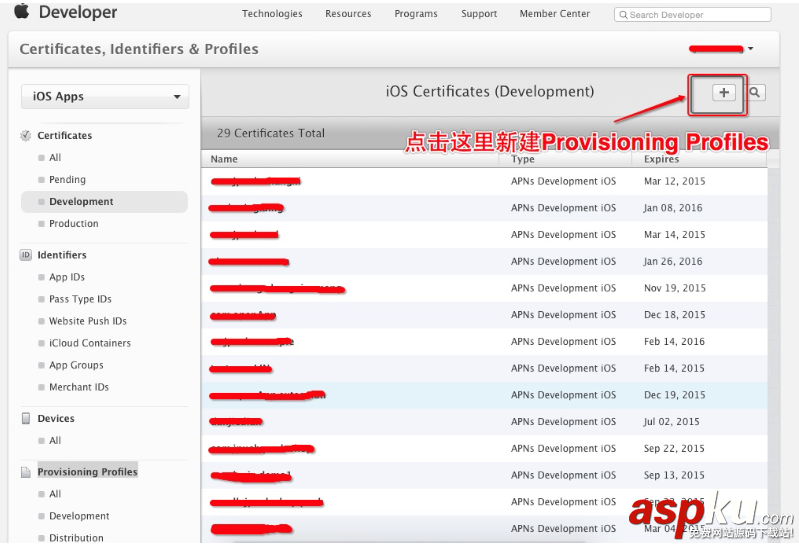Screen dimensions: 799x545
Task: Go to Member Center
Action: (554, 14)
